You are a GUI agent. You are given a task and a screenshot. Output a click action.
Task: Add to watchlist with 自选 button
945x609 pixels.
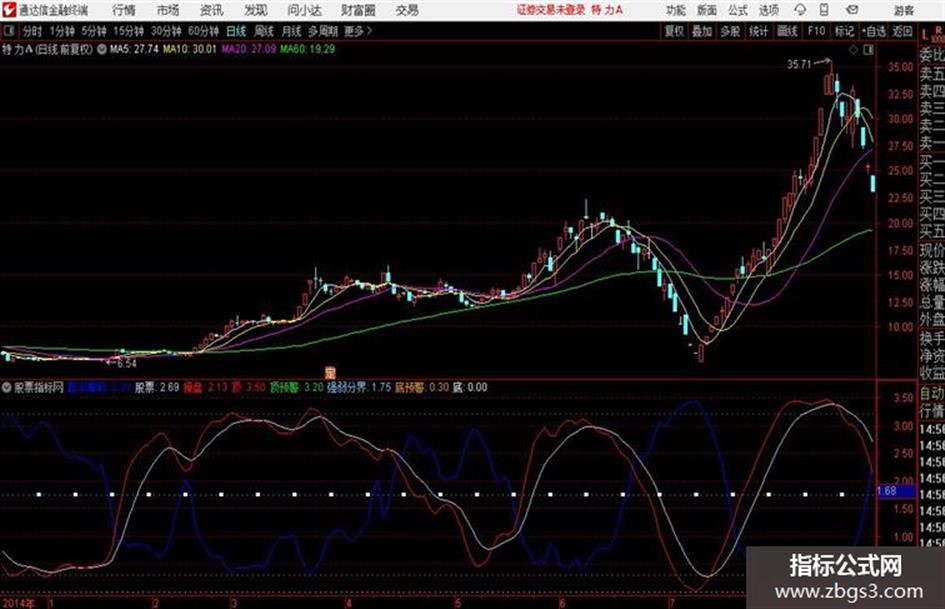[x=874, y=31]
